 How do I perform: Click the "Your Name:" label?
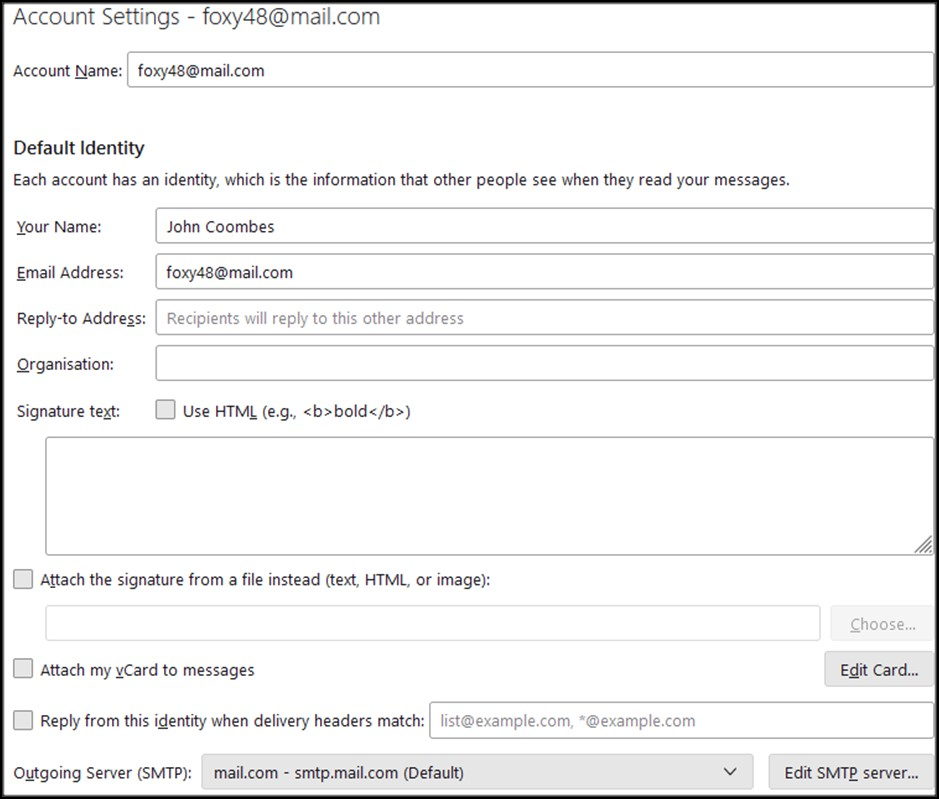click(59, 227)
